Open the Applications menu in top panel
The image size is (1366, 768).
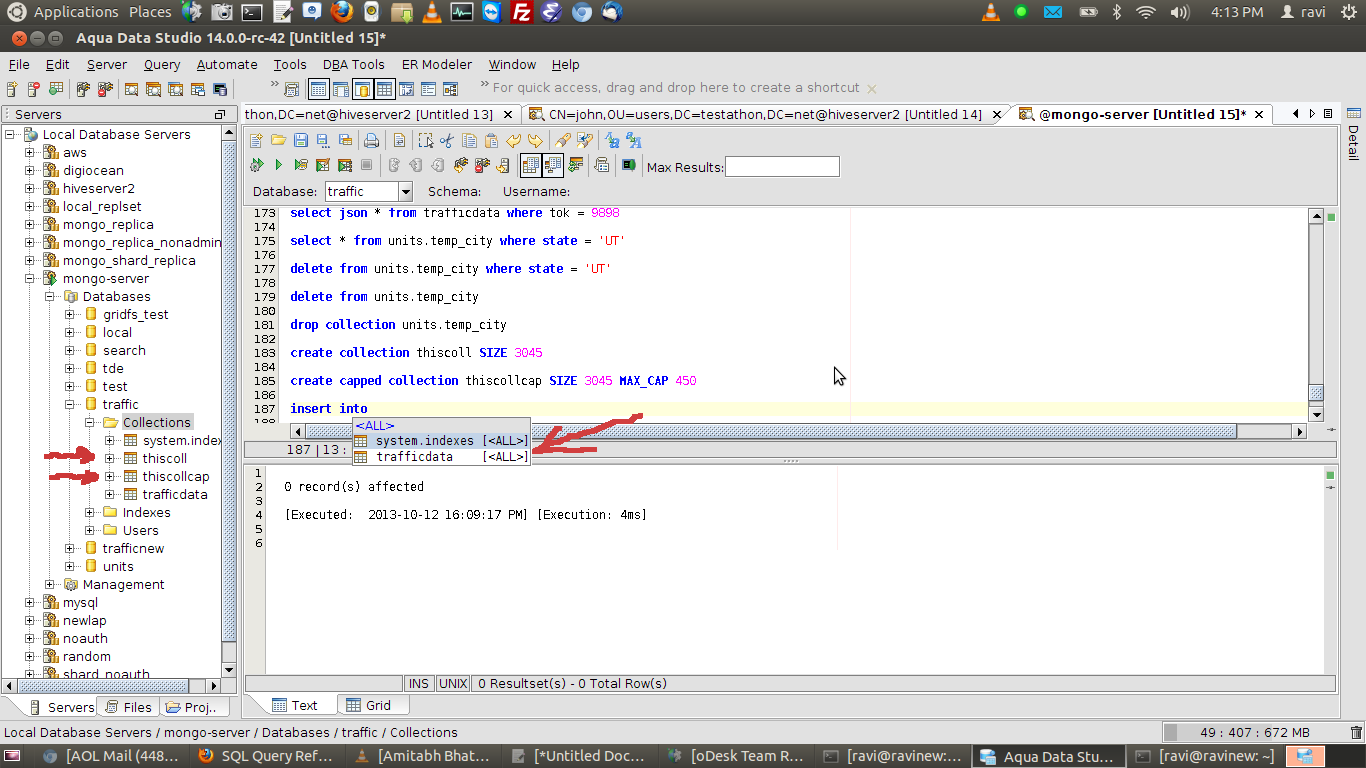75,12
